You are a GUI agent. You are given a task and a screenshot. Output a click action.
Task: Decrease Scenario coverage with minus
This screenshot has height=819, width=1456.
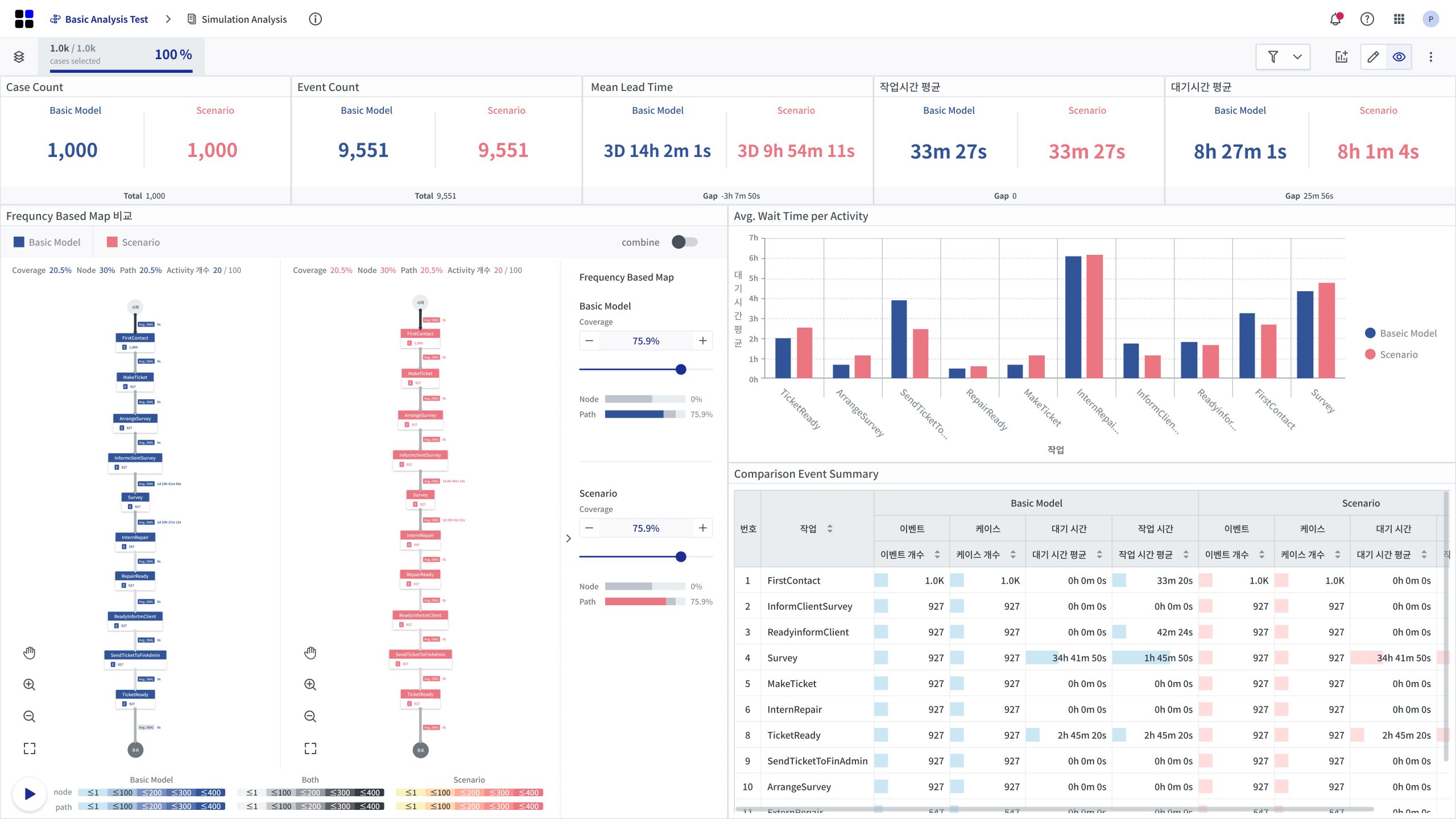point(589,528)
